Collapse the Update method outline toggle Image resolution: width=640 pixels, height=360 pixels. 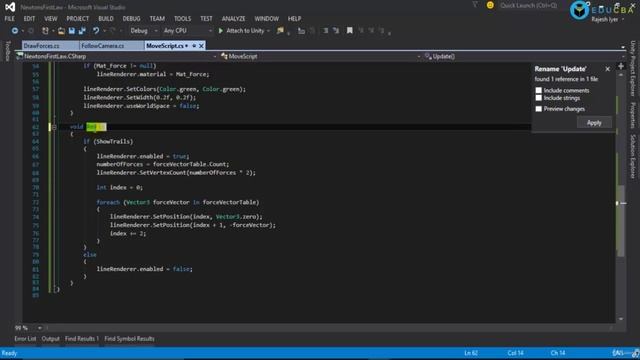(54, 127)
